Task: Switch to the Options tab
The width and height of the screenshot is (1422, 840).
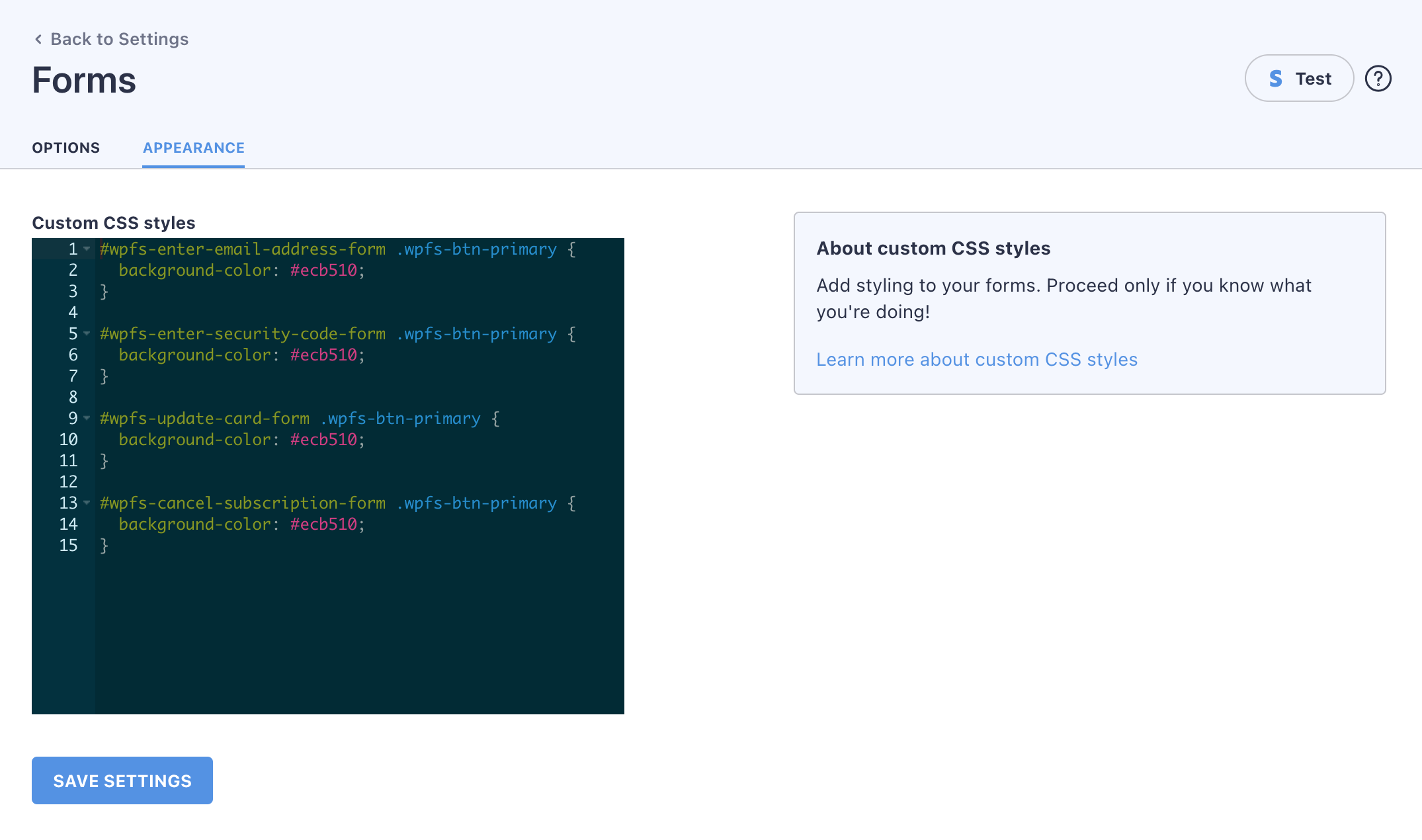Action: click(66, 147)
